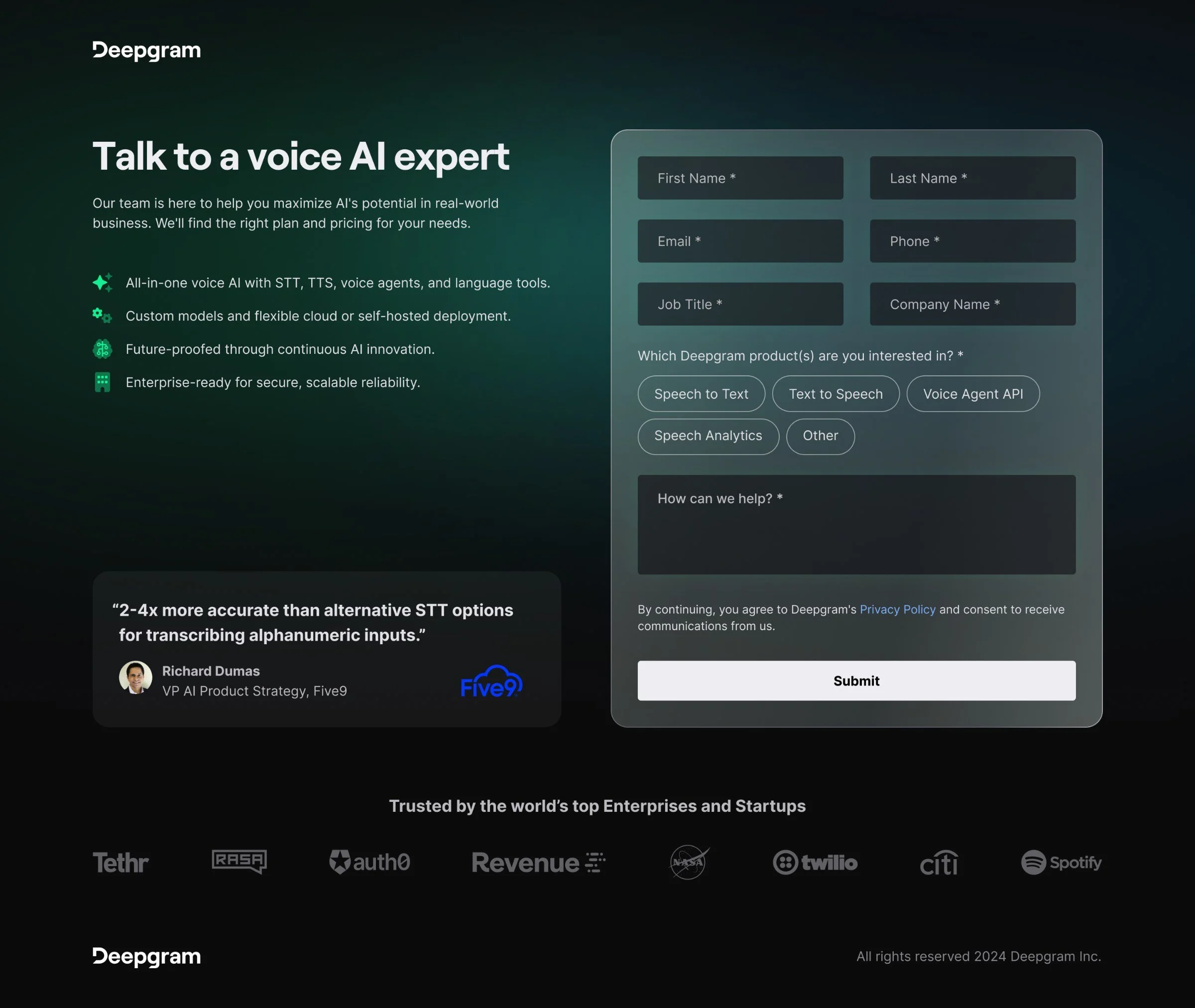Click the NASA logo

click(689, 862)
